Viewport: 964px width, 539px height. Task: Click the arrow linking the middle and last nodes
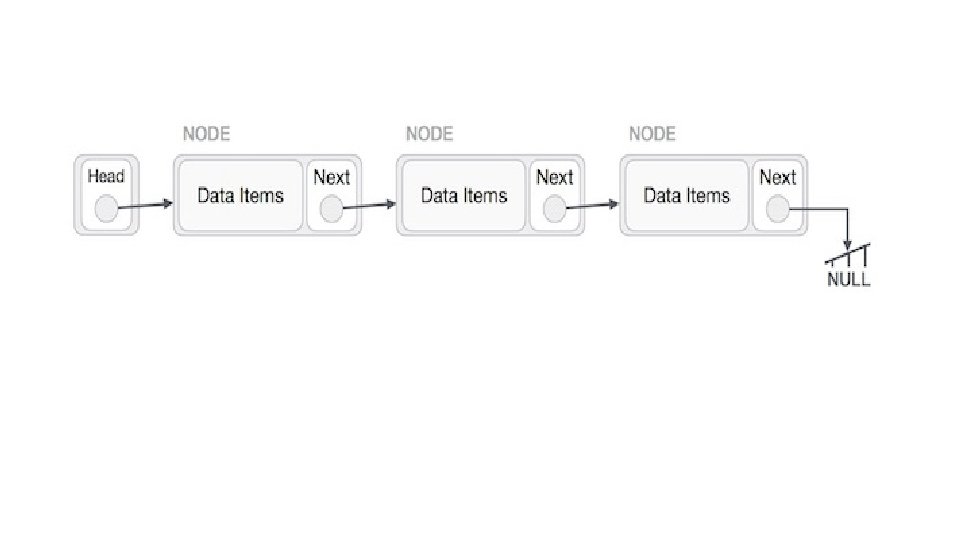tap(592, 207)
